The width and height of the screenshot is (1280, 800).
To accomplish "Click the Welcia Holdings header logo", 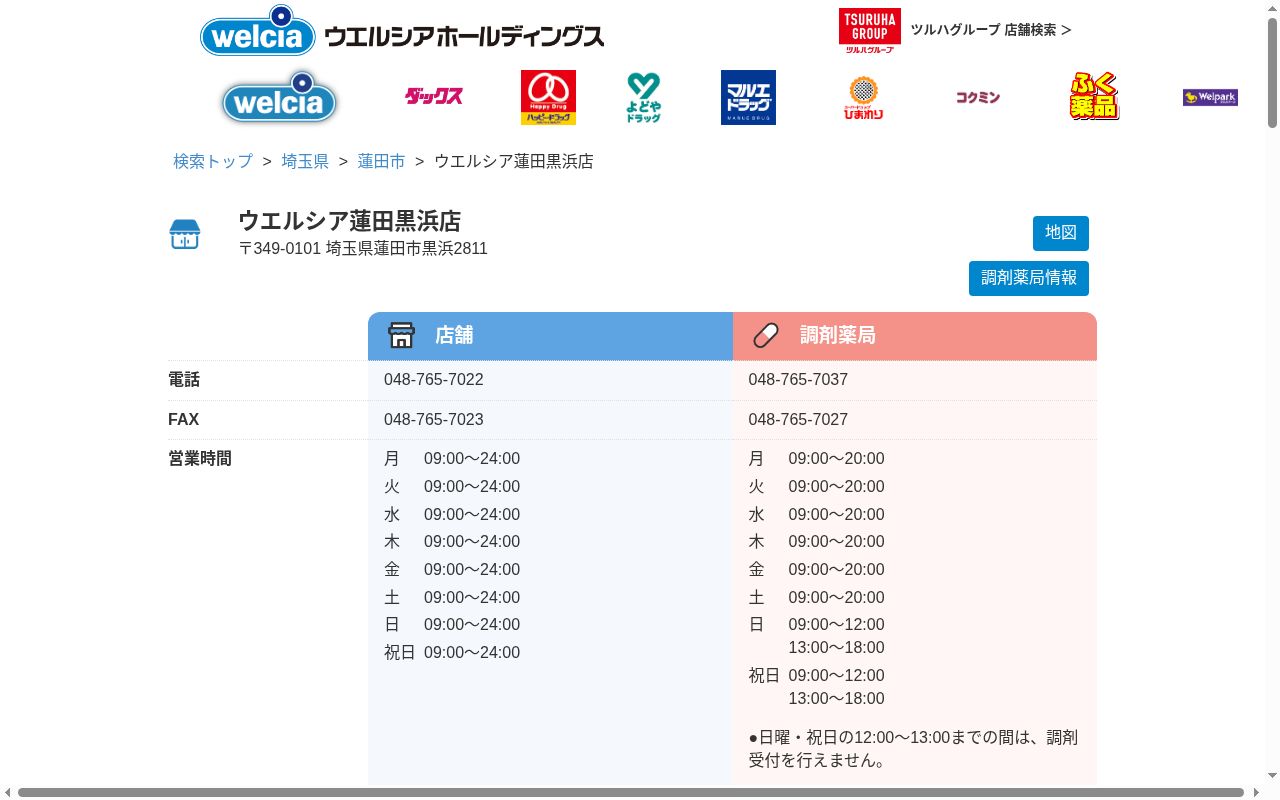I will coord(402,31).
